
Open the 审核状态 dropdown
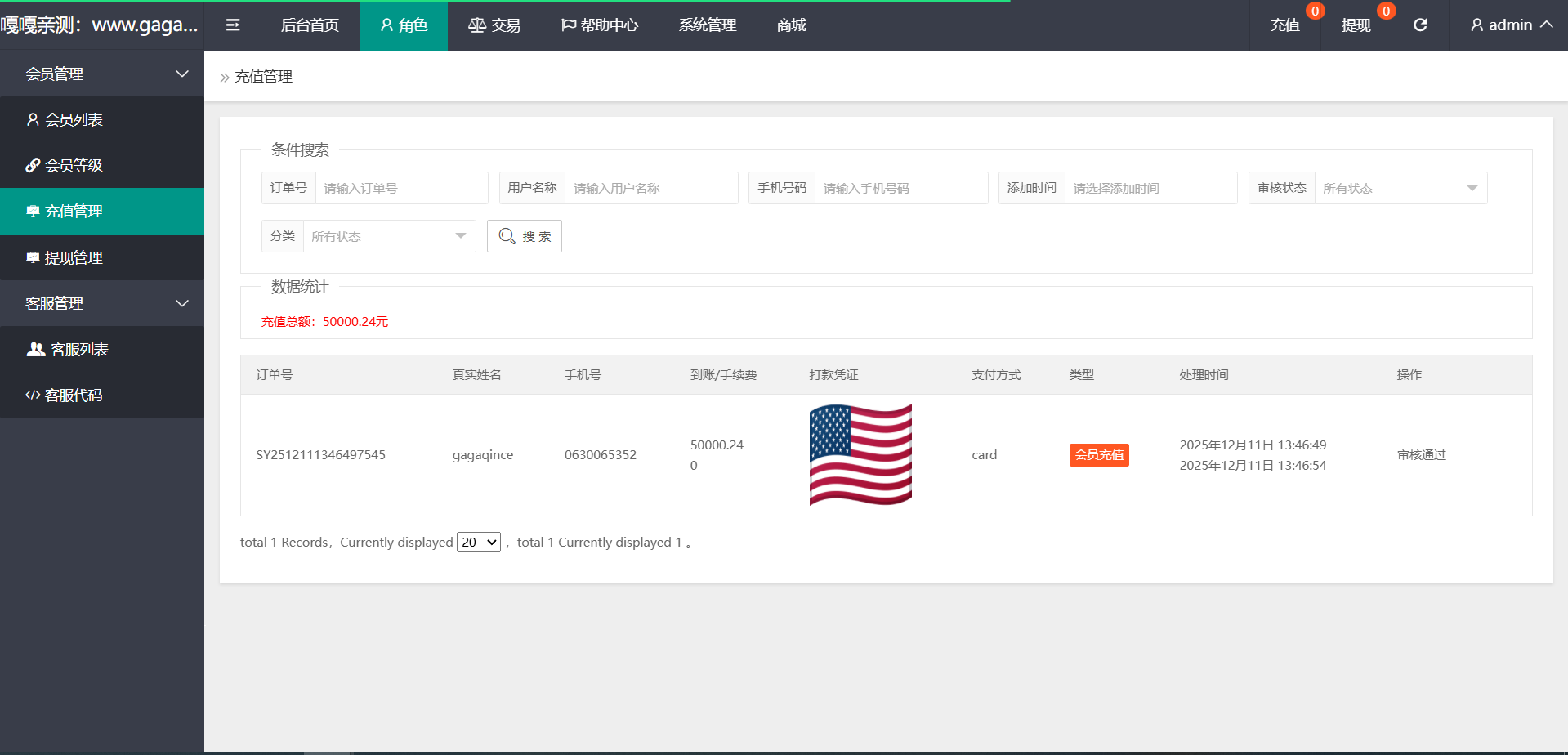tap(1400, 189)
